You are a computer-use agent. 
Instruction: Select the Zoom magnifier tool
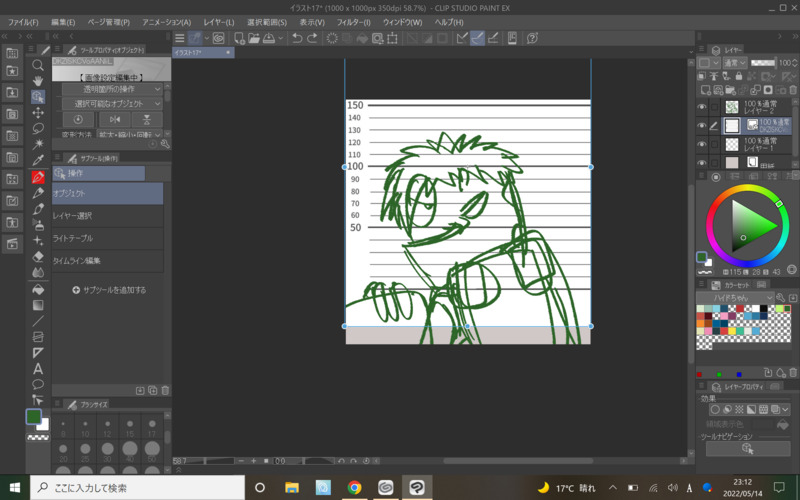38,65
